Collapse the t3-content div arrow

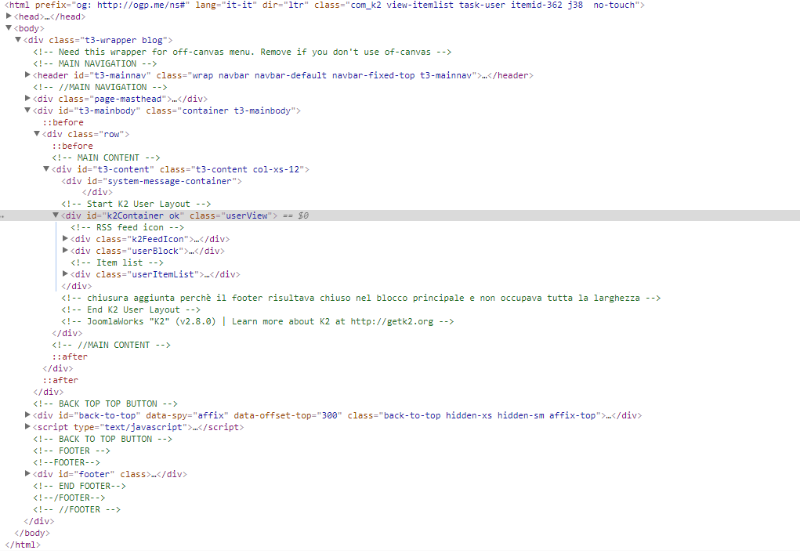click(46, 169)
